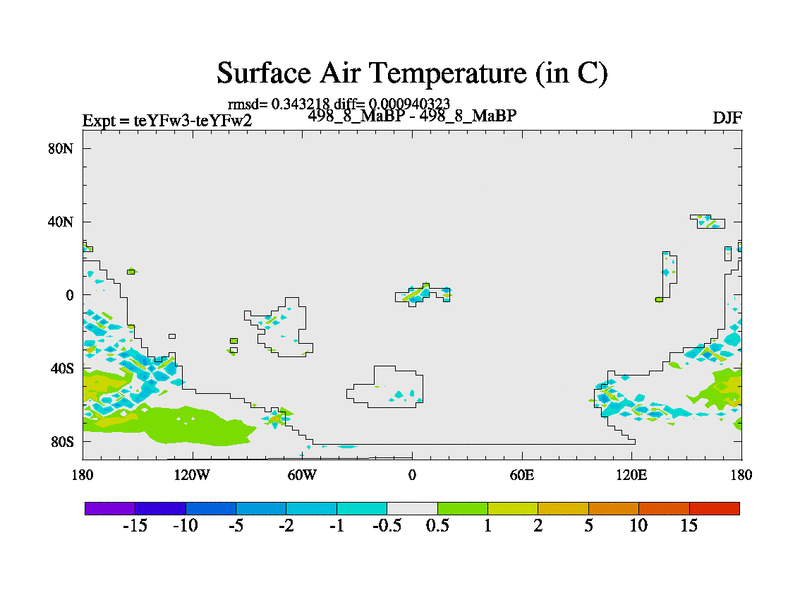Click the colorbar swatch between -10 and -5
This screenshot has height=600, width=800.
(210, 508)
